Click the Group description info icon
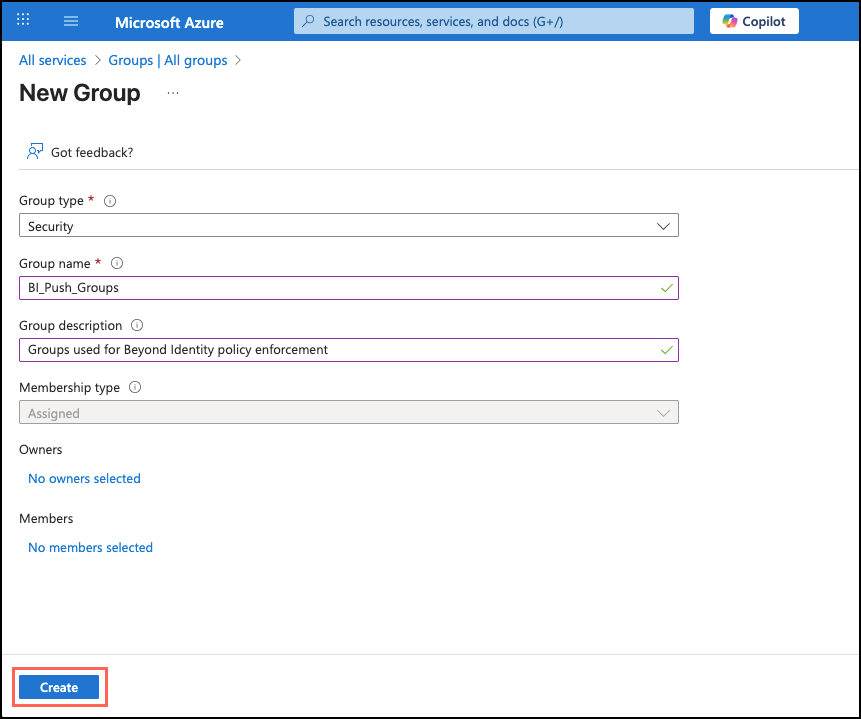This screenshot has width=861, height=719. pyautogui.click(x=137, y=325)
